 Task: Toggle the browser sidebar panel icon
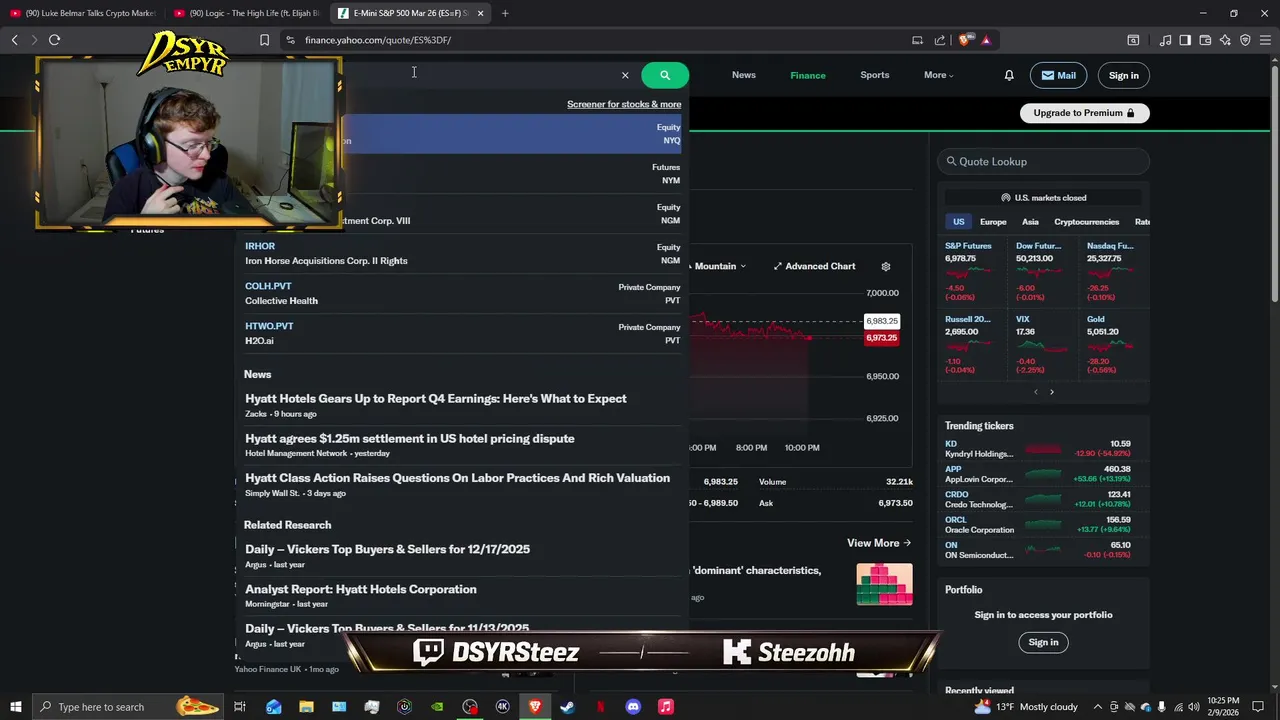pos(1185,40)
